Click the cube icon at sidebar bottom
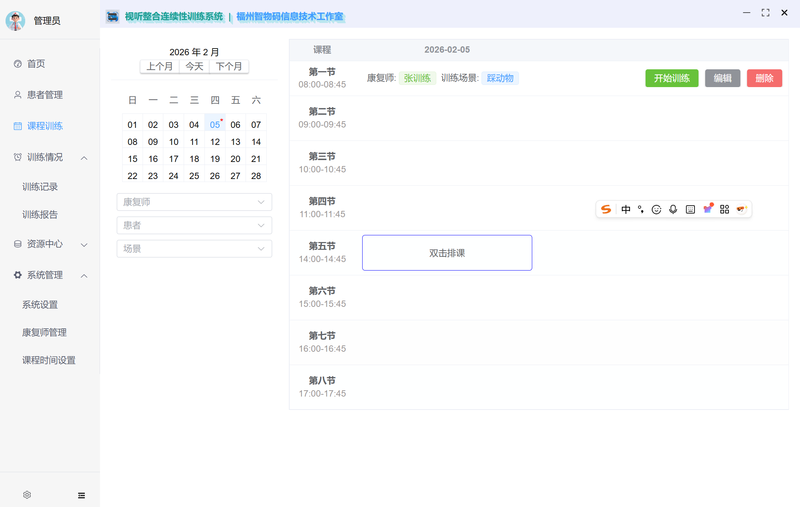The height and width of the screenshot is (507, 800). tap(27, 495)
